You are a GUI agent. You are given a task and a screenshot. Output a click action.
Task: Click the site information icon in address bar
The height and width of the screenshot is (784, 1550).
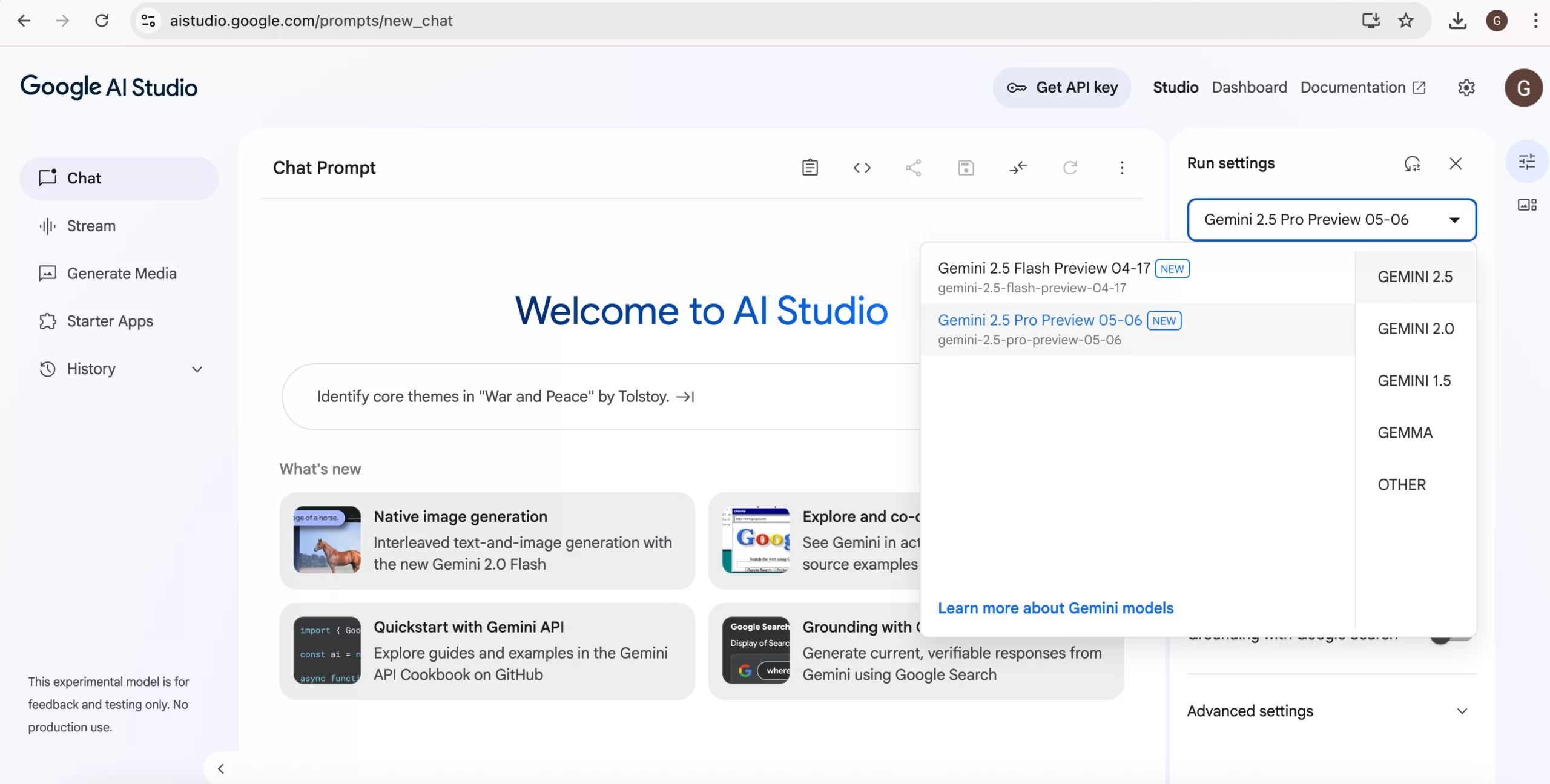pos(148,21)
